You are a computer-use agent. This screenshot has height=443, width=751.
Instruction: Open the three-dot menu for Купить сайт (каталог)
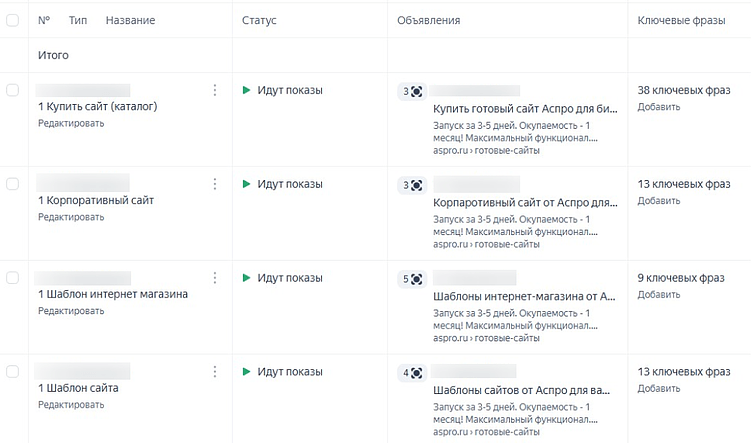point(215,91)
